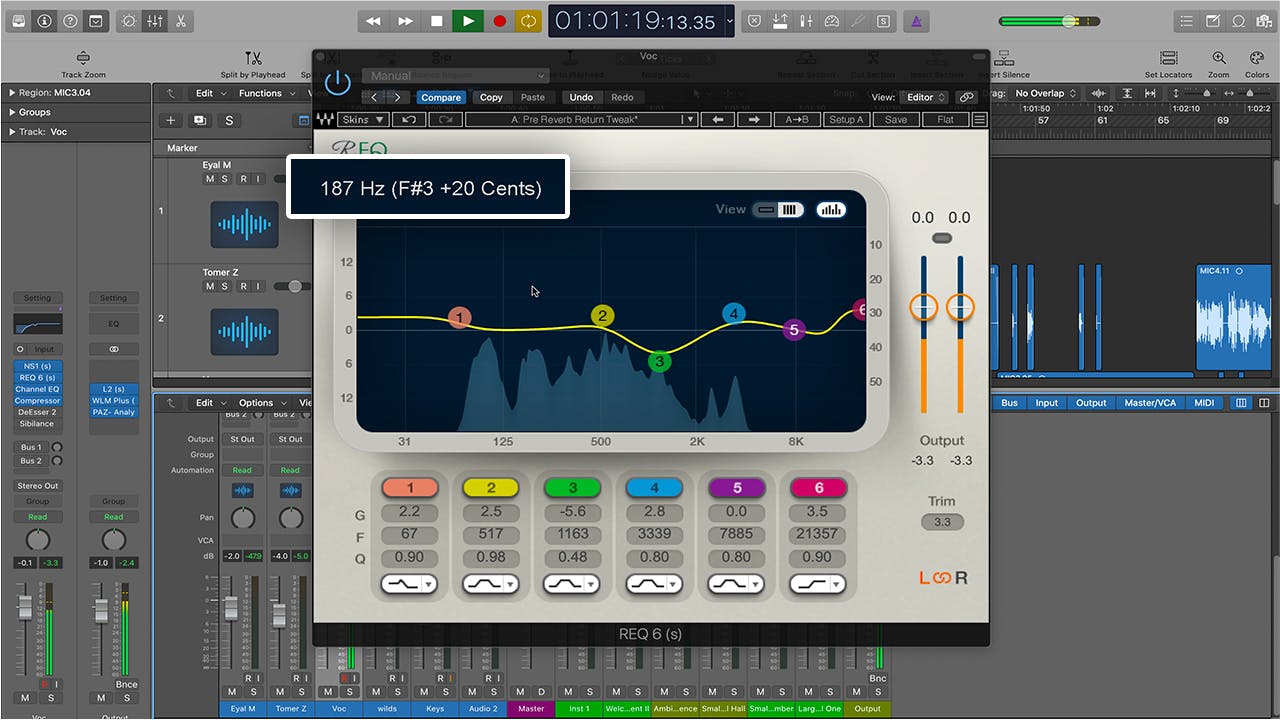Toggle the REQ plugin power button
The height and width of the screenshot is (720, 1280).
(x=337, y=83)
